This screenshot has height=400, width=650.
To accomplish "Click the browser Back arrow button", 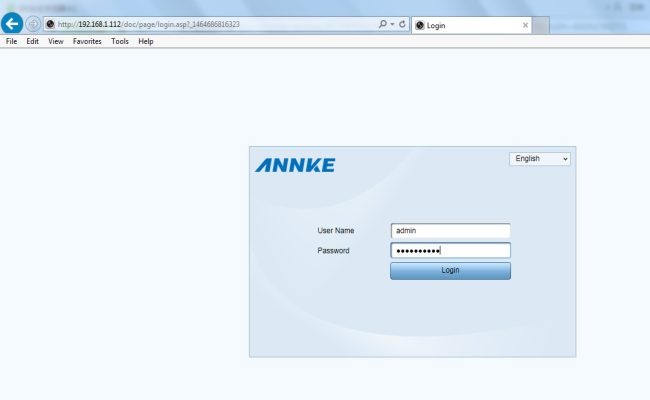I will (12, 24).
